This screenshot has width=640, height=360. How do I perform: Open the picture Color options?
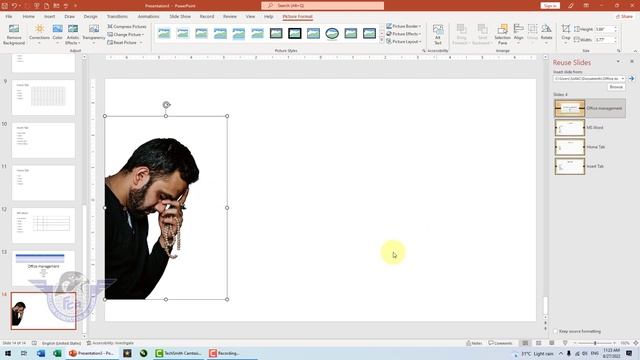[58, 34]
